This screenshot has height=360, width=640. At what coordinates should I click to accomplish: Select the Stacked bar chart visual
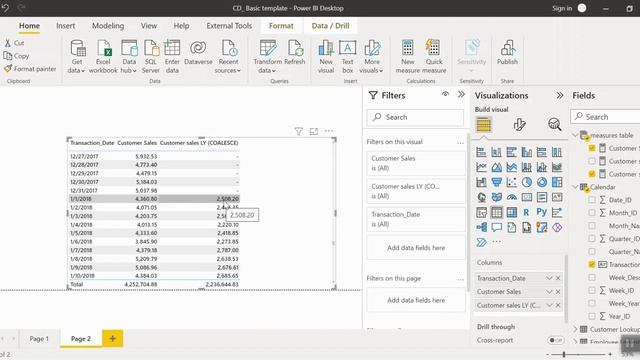pos(481,152)
